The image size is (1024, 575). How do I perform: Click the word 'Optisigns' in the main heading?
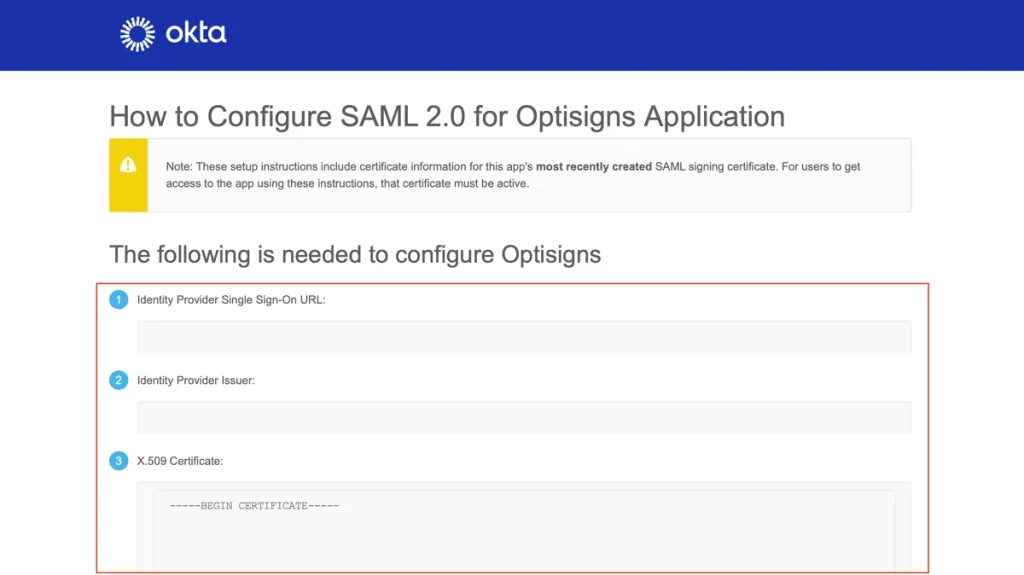[x=577, y=117]
